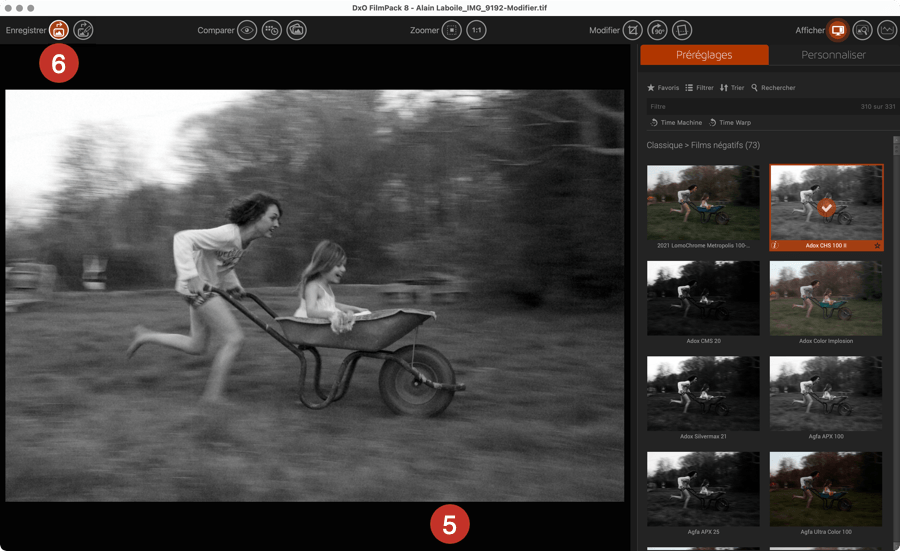This screenshot has width=900, height=551.
Task: Click the side-by-side compare icon
Action: click(271, 30)
